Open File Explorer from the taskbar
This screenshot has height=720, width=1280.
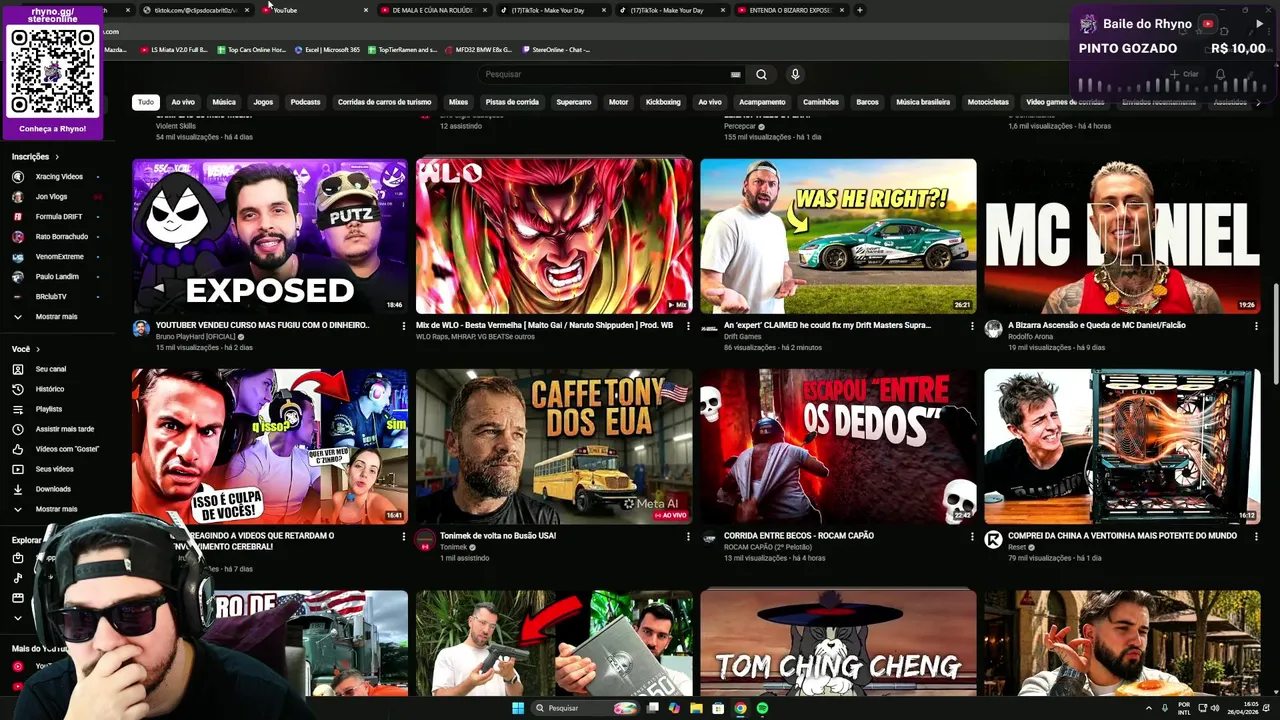696,708
